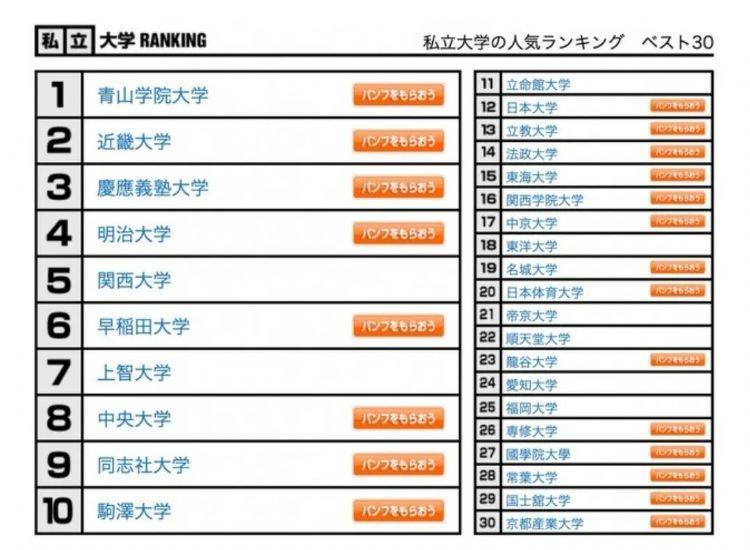Image resolution: width=750 pixels, height=550 pixels.
Task: Request the pamphlet for 早稲田大学
Action: (x=398, y=326)
